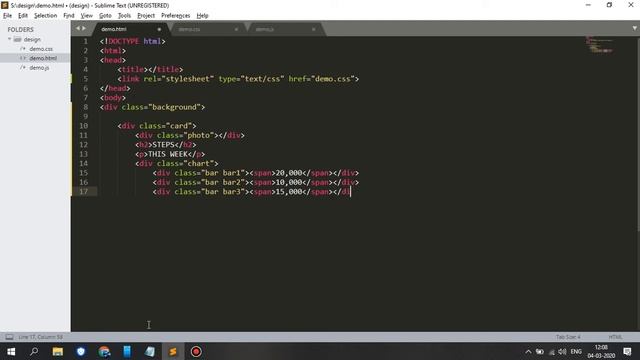The image size is (640, 360).
Task: Change the Tab Size setting in status bar
Action: point(568,337)
